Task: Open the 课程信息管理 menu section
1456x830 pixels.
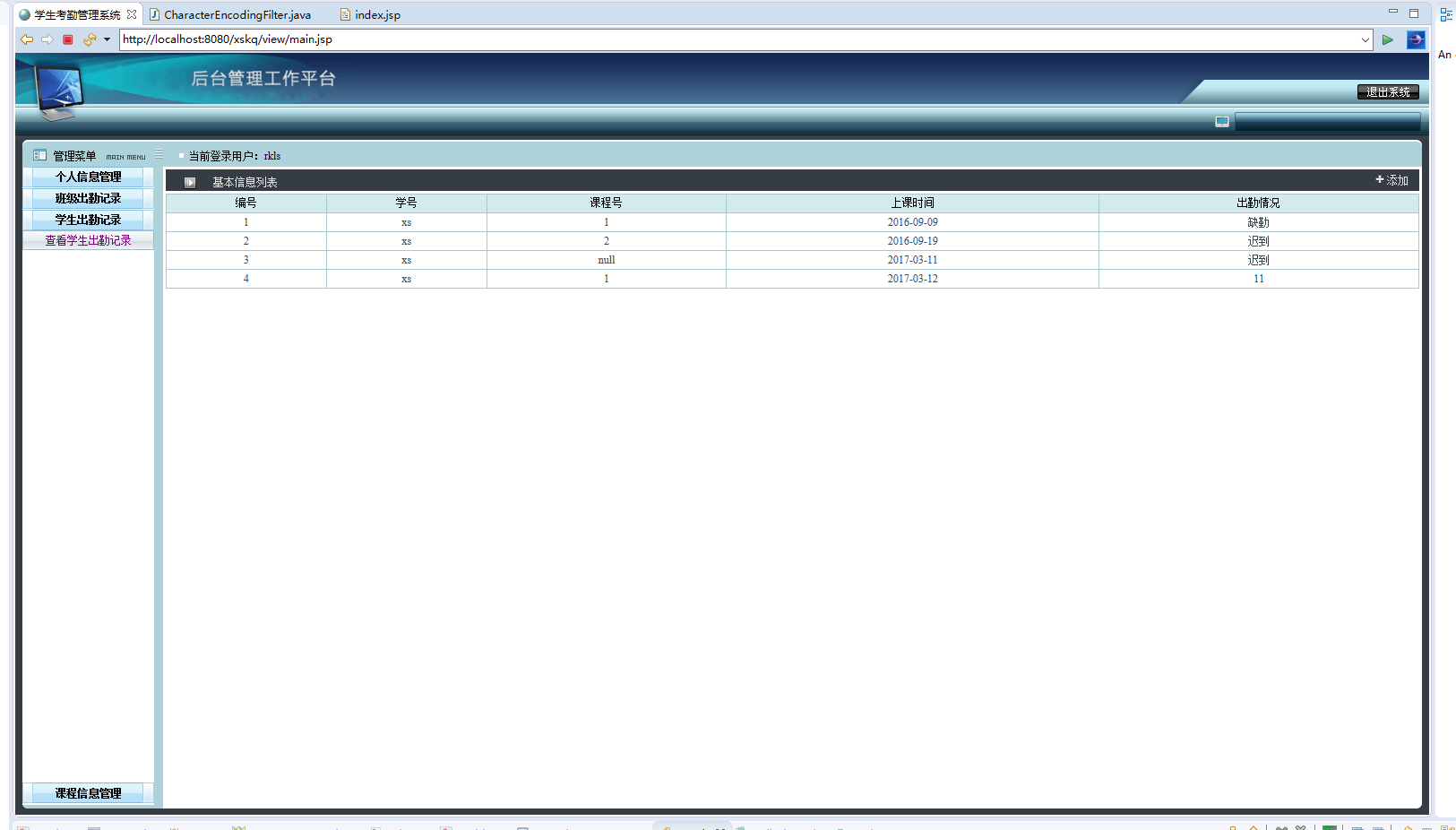Action: (x=88, y=793)
